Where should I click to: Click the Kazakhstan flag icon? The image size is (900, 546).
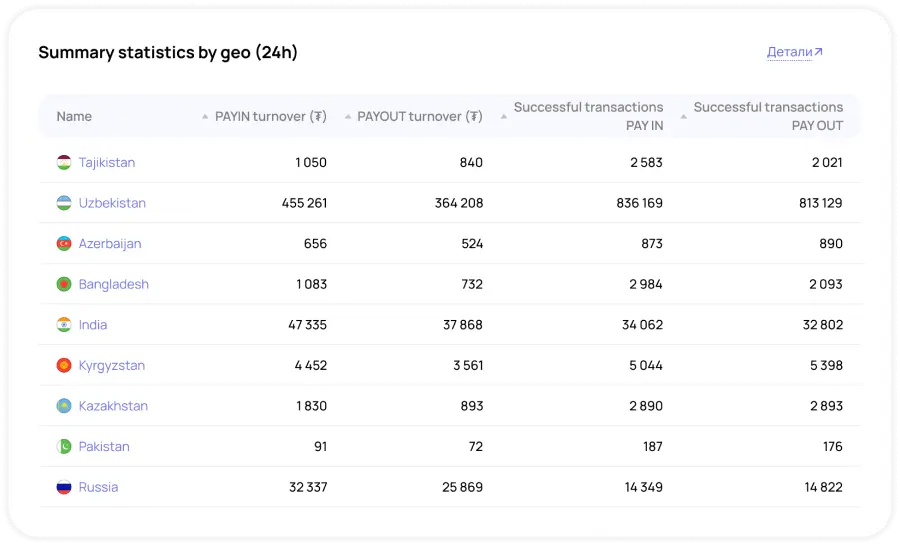(x=64, y=406)
